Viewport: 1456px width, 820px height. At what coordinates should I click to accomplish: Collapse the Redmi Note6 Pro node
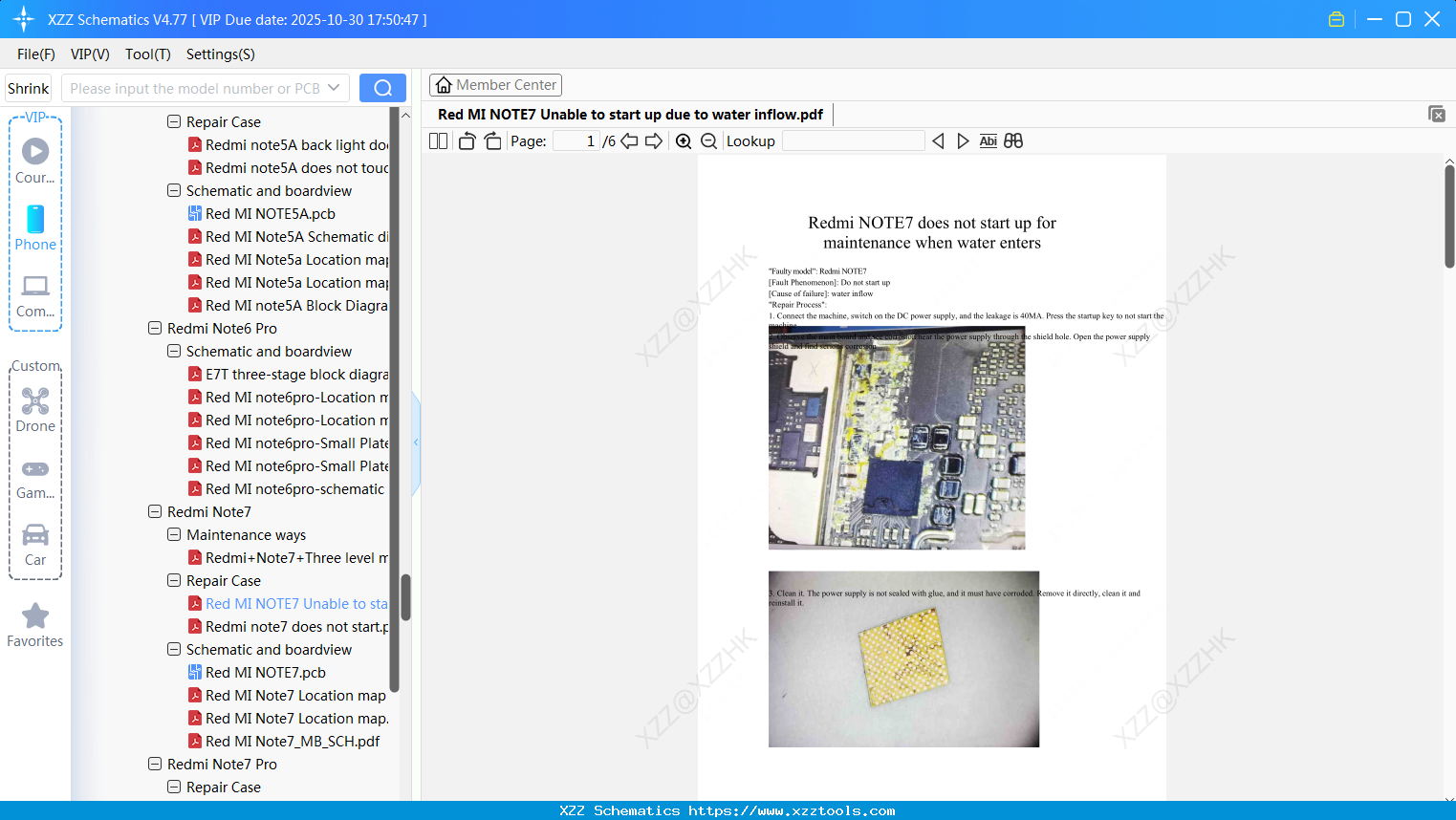point(155,329)
